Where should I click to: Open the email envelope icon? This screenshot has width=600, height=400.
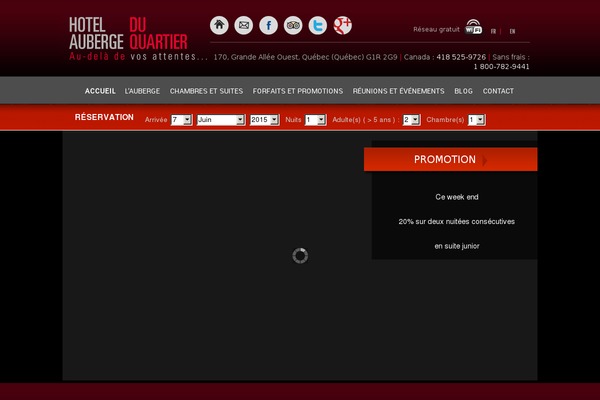click(244, 26)
